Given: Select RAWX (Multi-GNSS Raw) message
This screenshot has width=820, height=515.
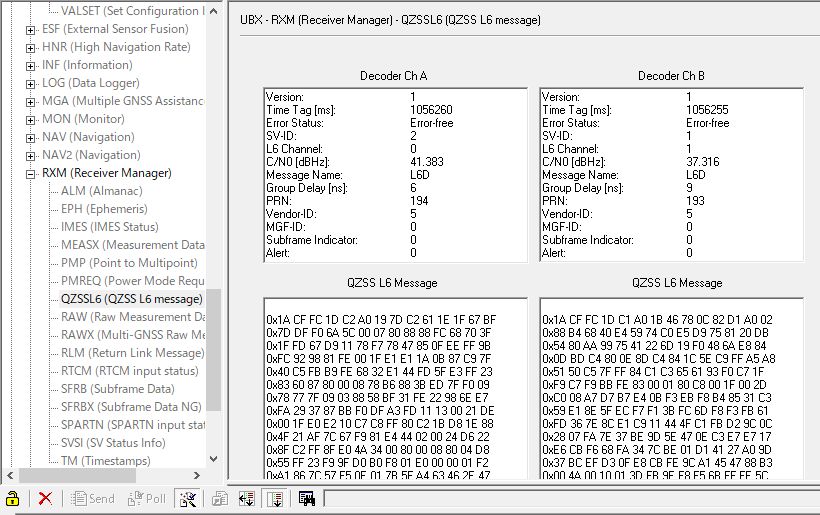Looking at the screenshot, I should (132, 335).
